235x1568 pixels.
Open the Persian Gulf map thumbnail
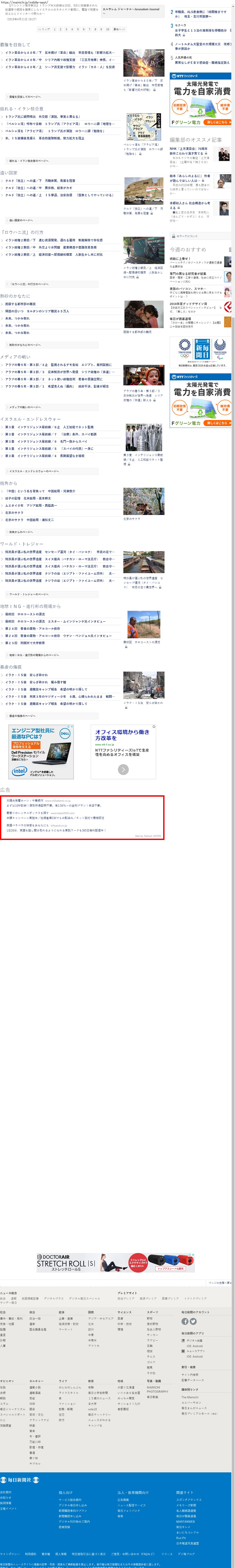(x=143, y=127)
